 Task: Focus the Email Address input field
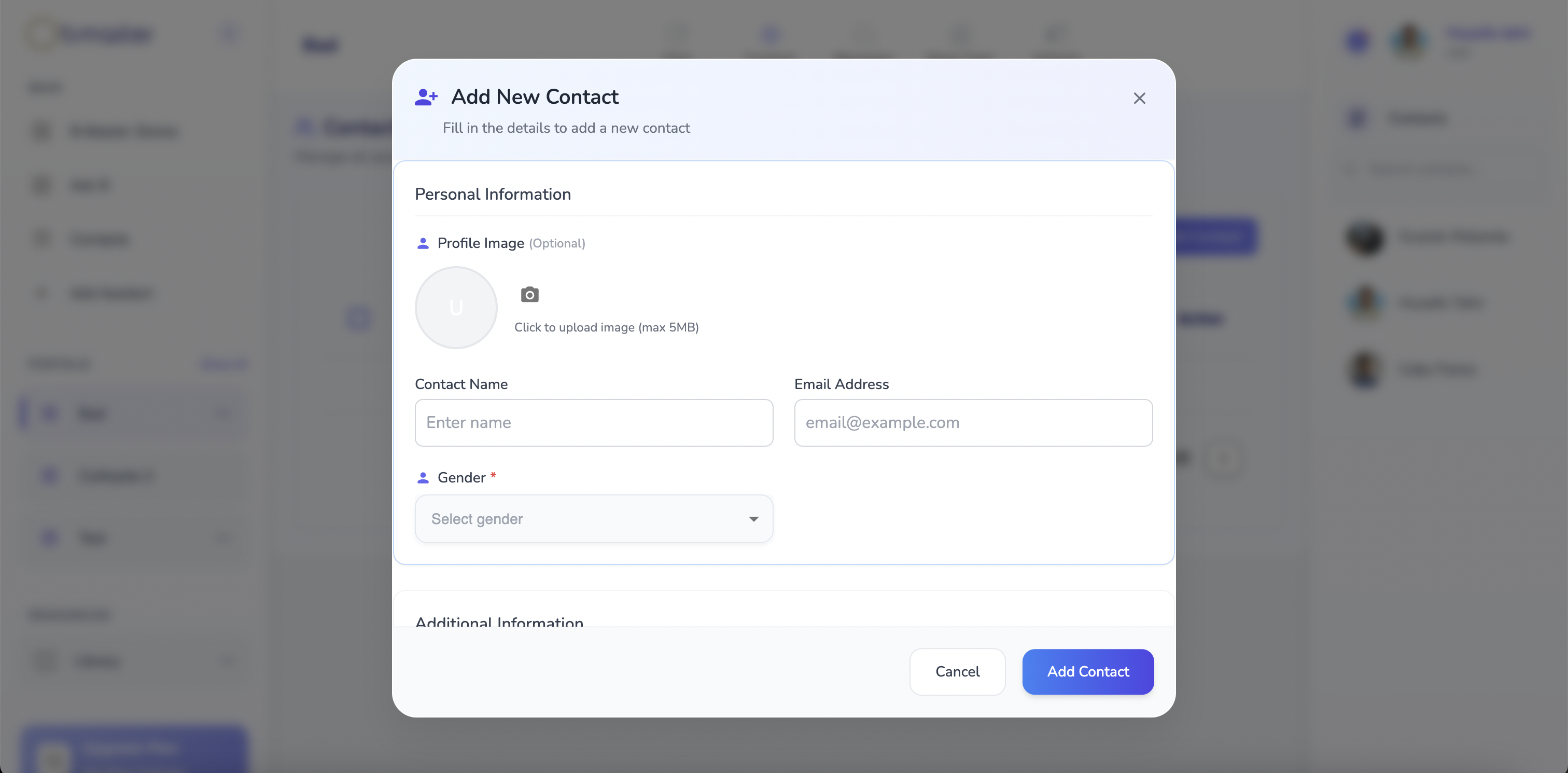point(973,423)
